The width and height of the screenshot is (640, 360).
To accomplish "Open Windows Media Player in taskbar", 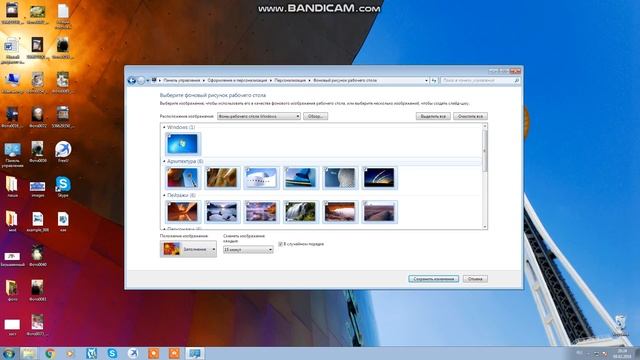I will click(x=71, y=353).
